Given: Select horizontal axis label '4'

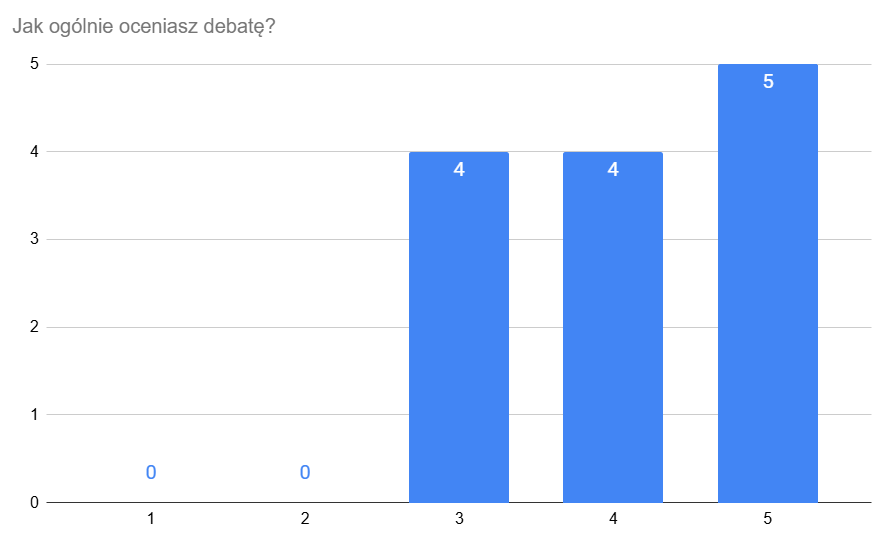Looking at the screenshot, I should coord(613,519).
